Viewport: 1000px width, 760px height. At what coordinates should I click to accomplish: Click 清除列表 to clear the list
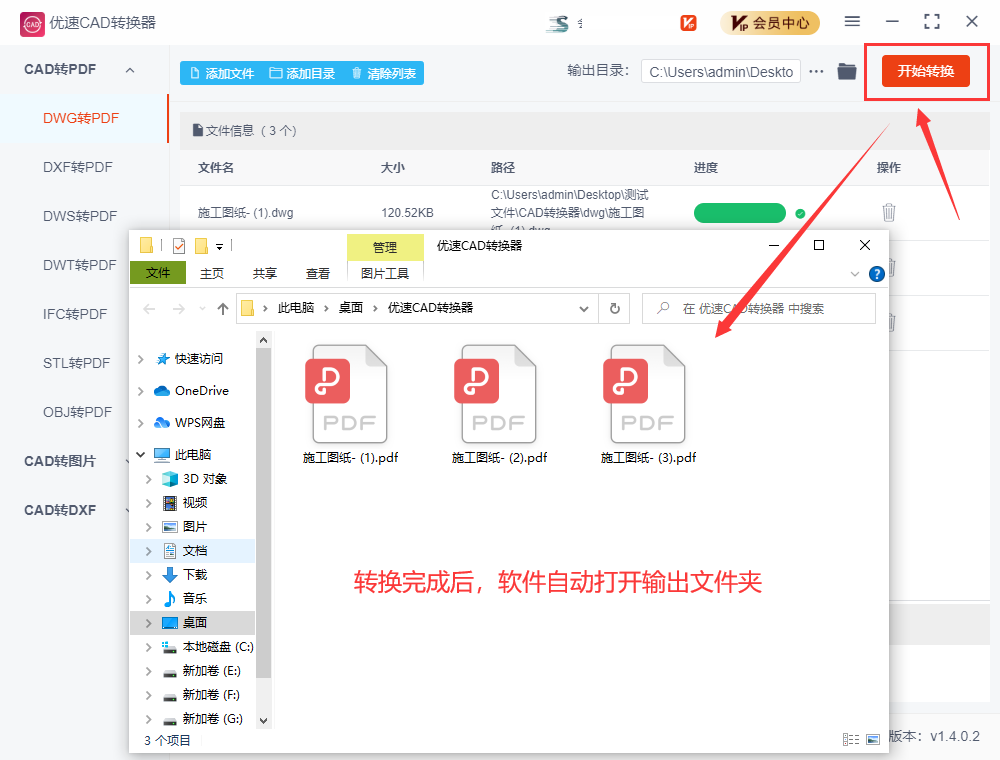(x=384, y=73)
